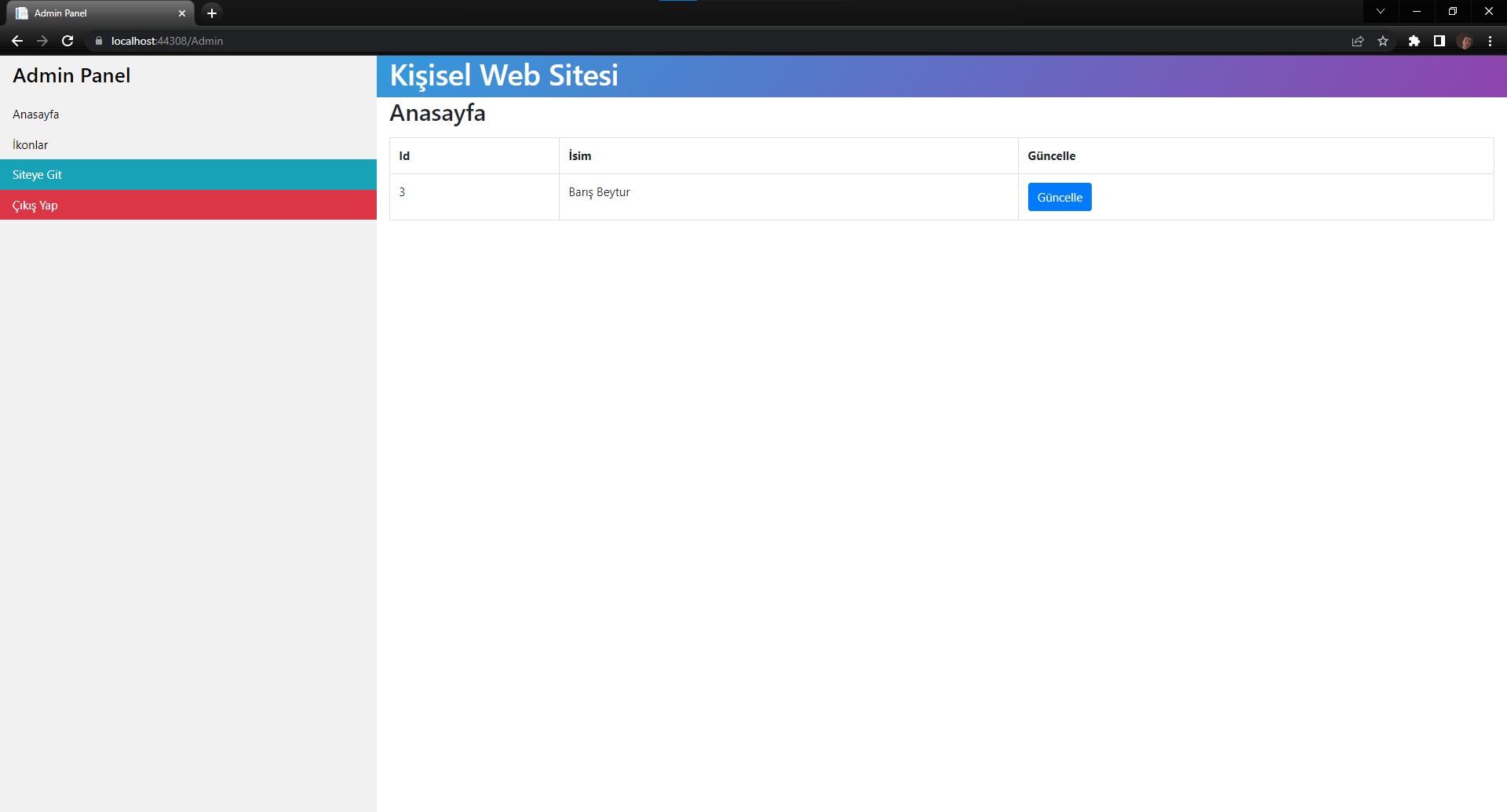Screen dimensions: 1507x812
Task: Click Siteye Git to visit the site
Action: 37,174
